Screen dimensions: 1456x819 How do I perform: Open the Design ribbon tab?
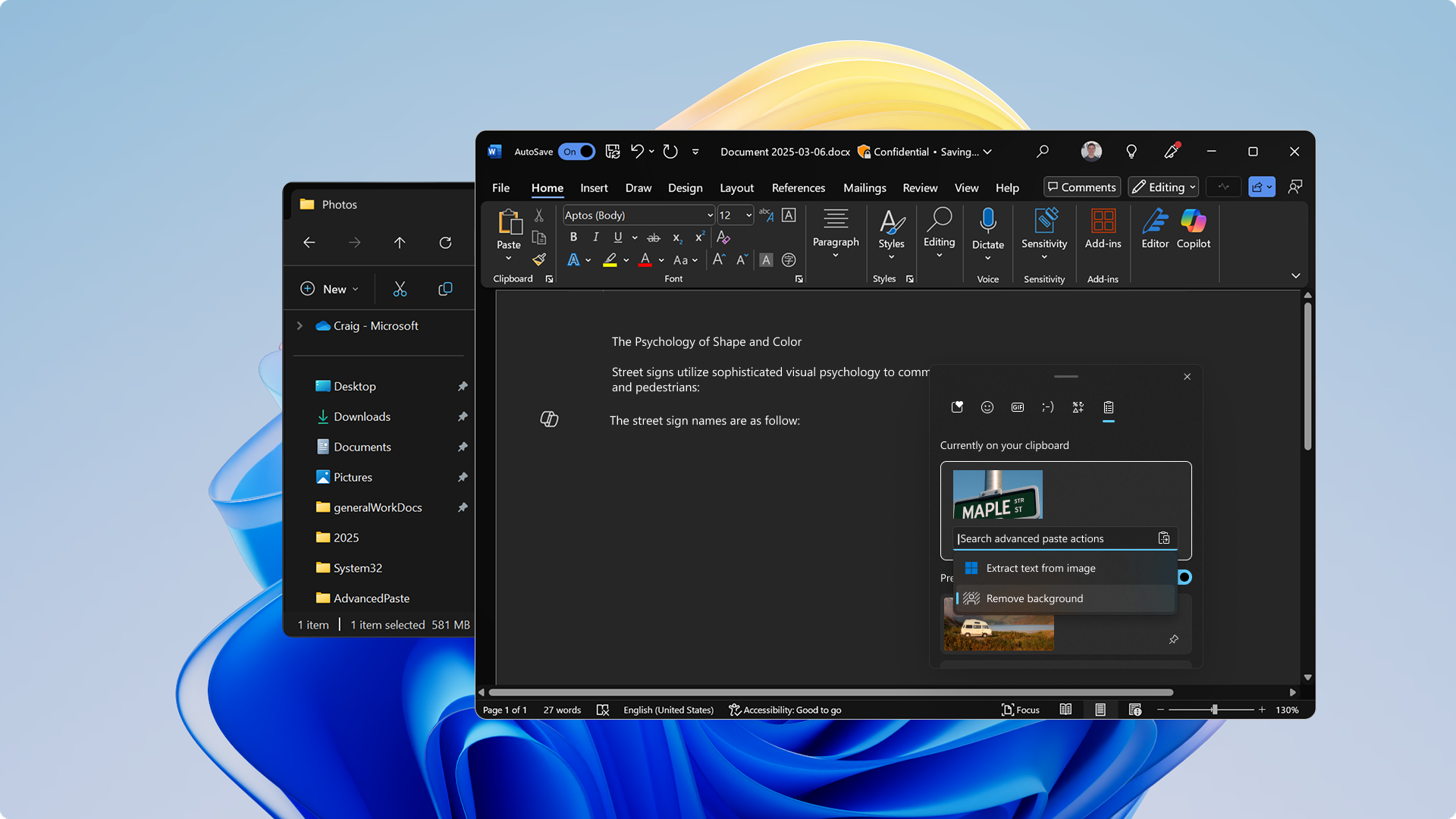click(685, 188)
